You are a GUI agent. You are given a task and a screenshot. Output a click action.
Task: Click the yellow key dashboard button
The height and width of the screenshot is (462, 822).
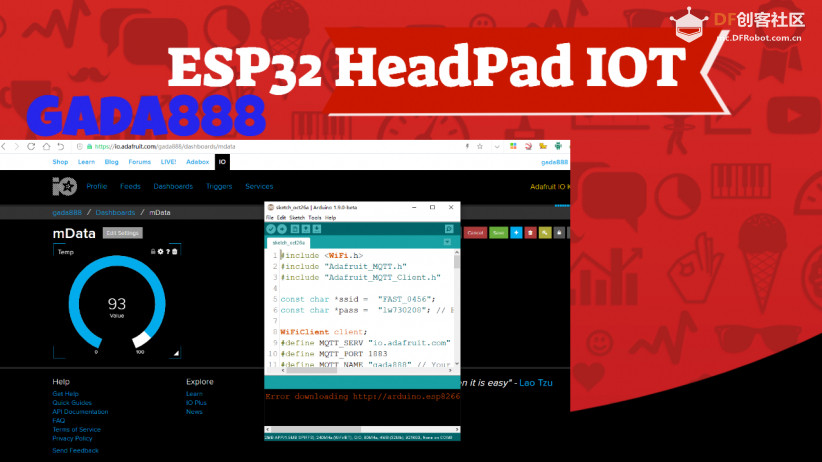(x=545, y=233)
